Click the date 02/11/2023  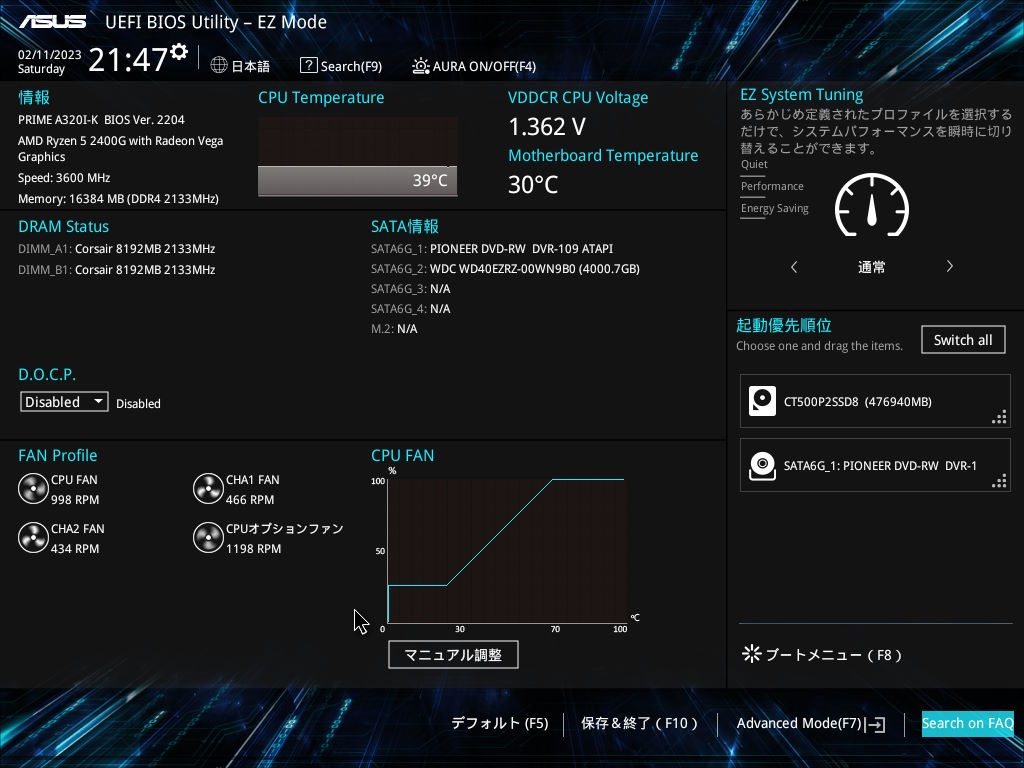tap(50, 55)
